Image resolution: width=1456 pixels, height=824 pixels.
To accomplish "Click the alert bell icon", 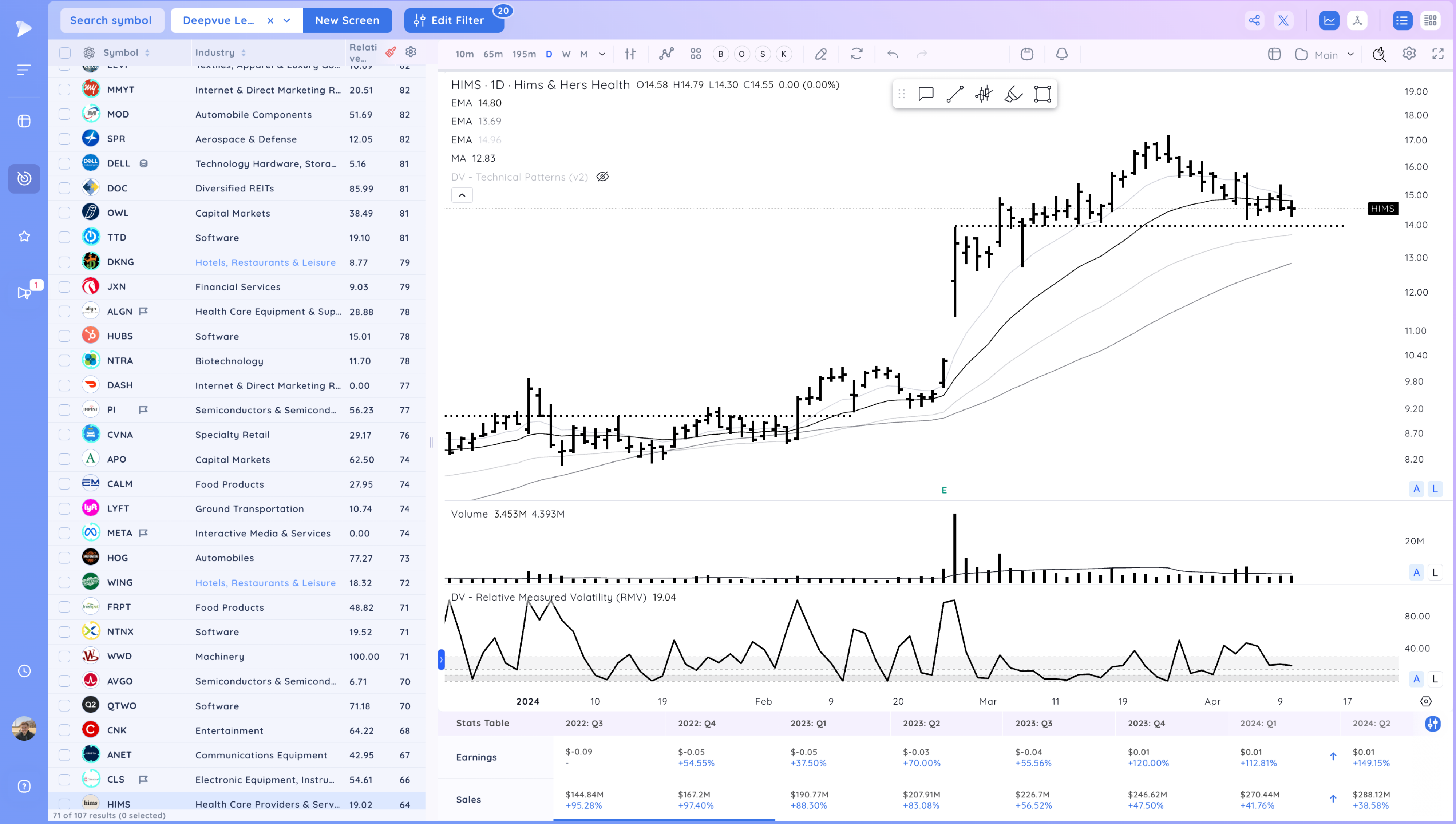I will (1061, 54).
